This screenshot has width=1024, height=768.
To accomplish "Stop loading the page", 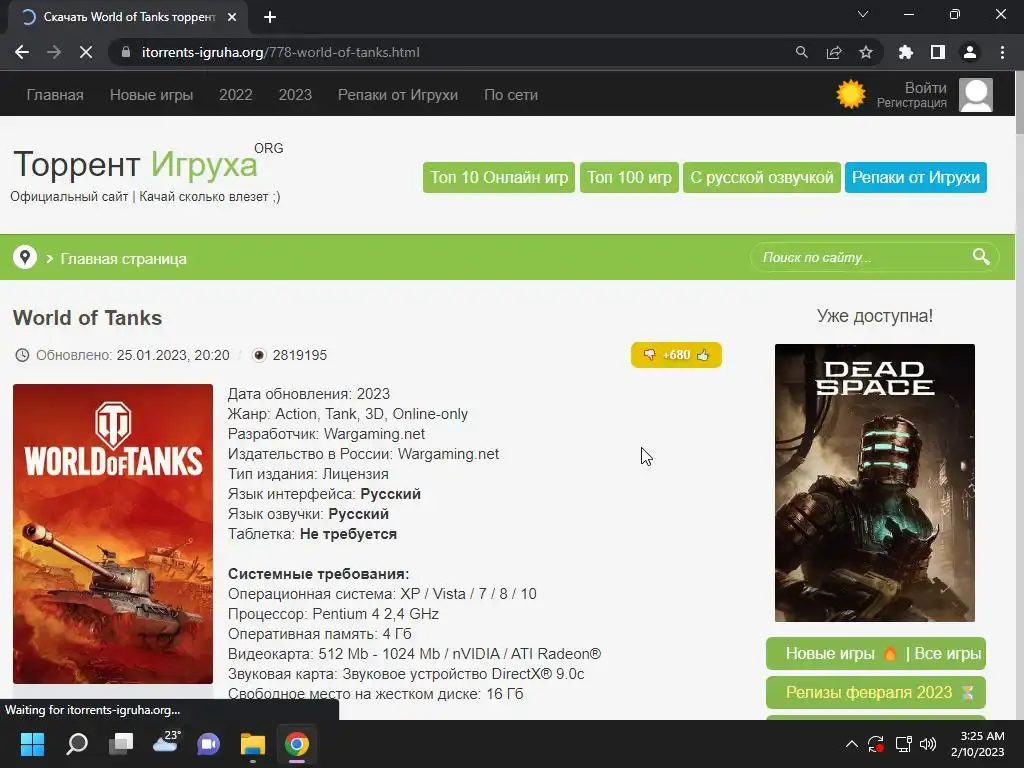I will (86, 52).
